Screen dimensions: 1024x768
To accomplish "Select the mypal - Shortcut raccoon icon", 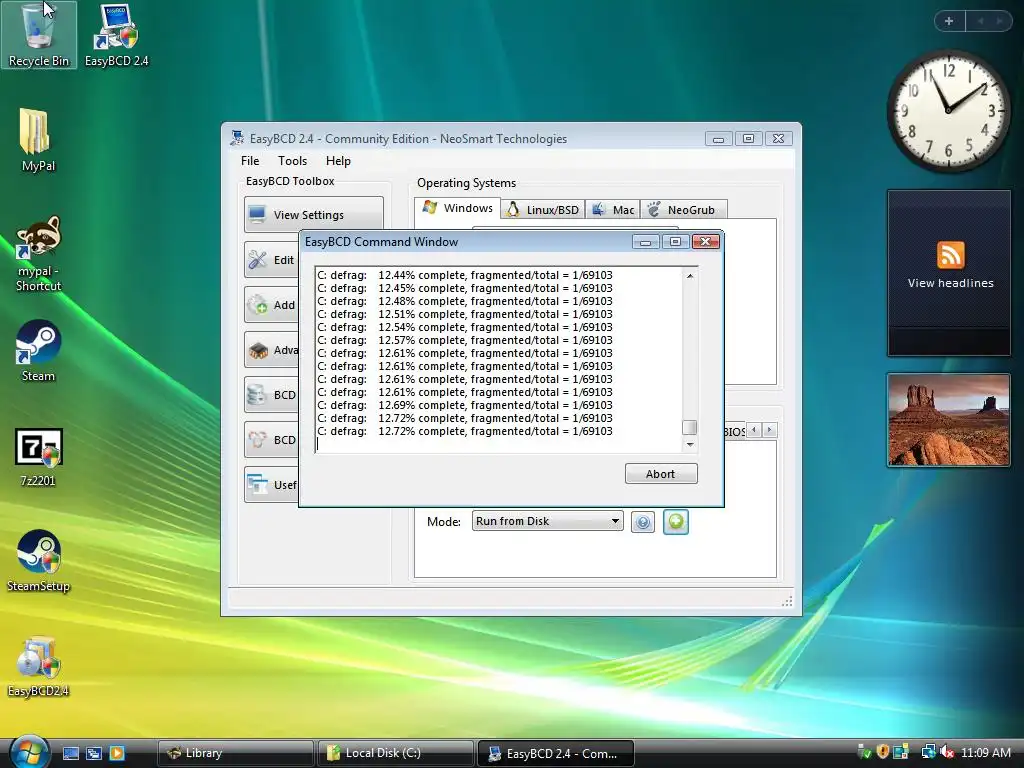I will (38, 254).
